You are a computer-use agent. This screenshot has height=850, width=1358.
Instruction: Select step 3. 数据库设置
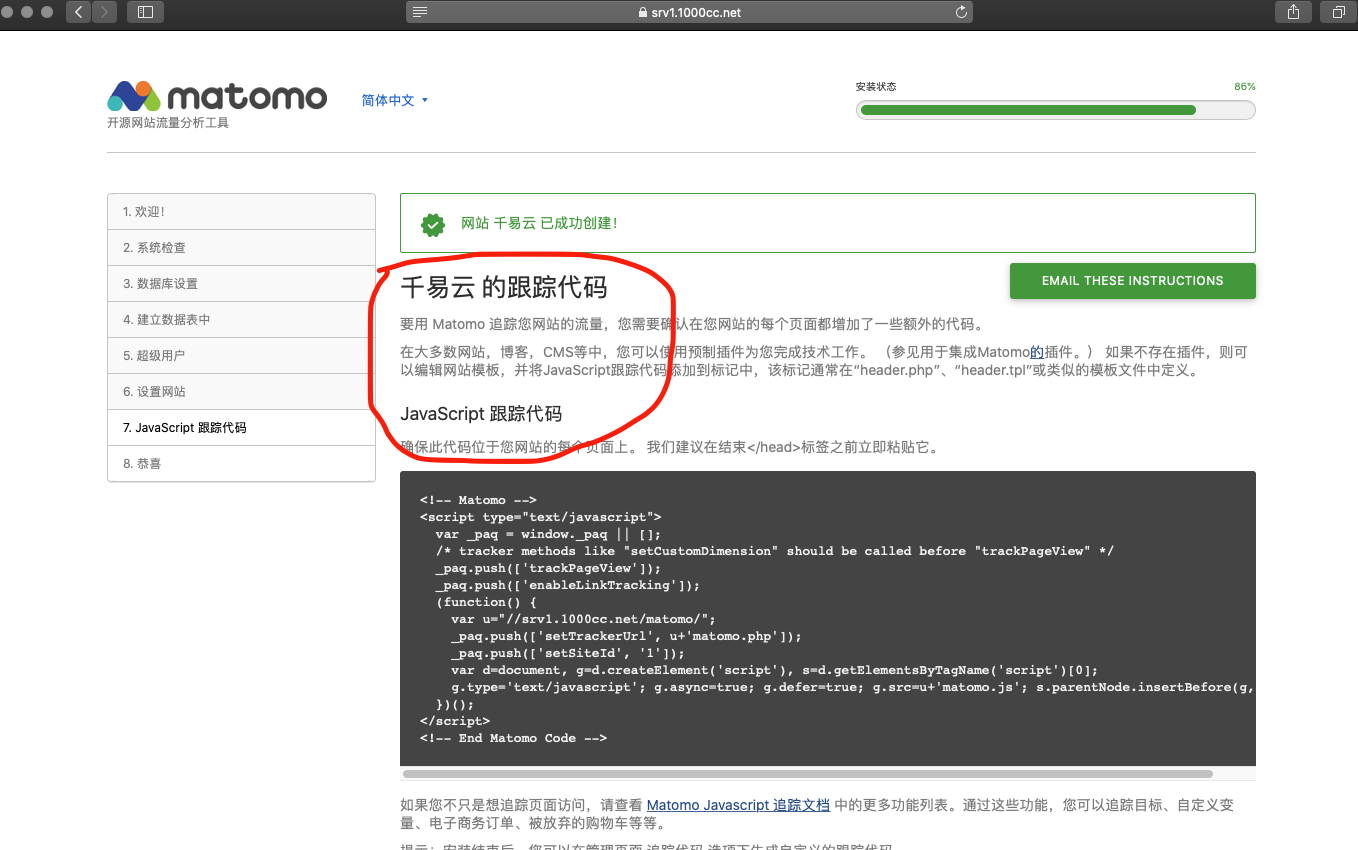point(241,284)
